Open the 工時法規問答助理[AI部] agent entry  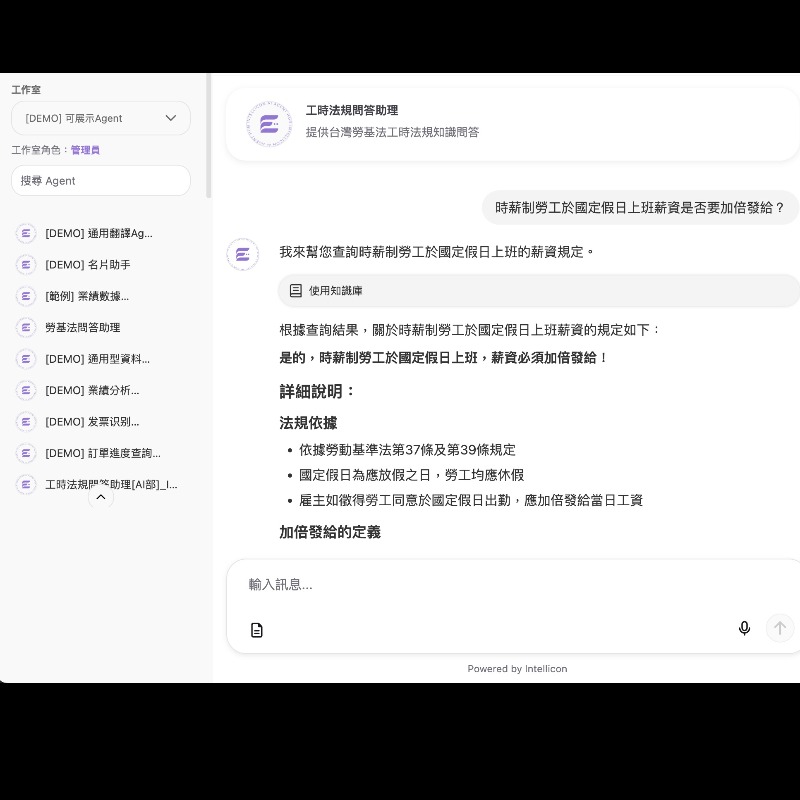pos(99,484)
